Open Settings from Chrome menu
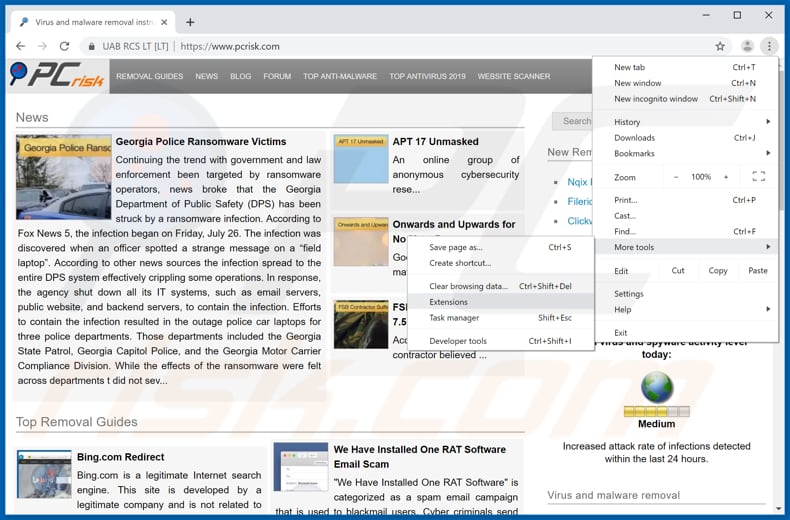 [629, 294]
